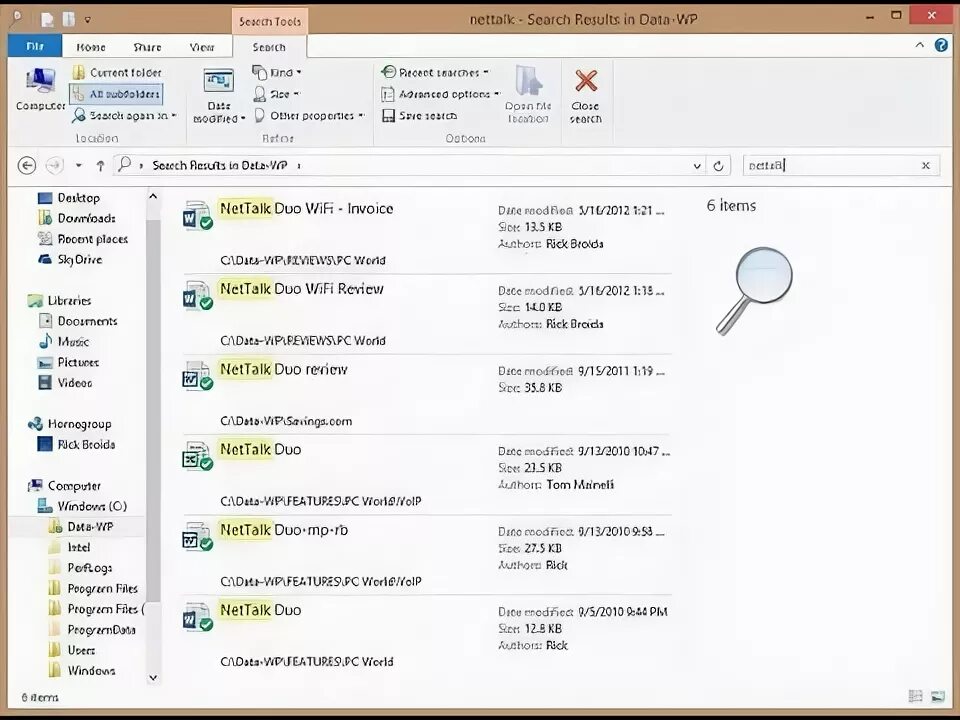Select NetTalk Duo WiFi - Invoice file icon
The image size is (960, 720).
198,215
